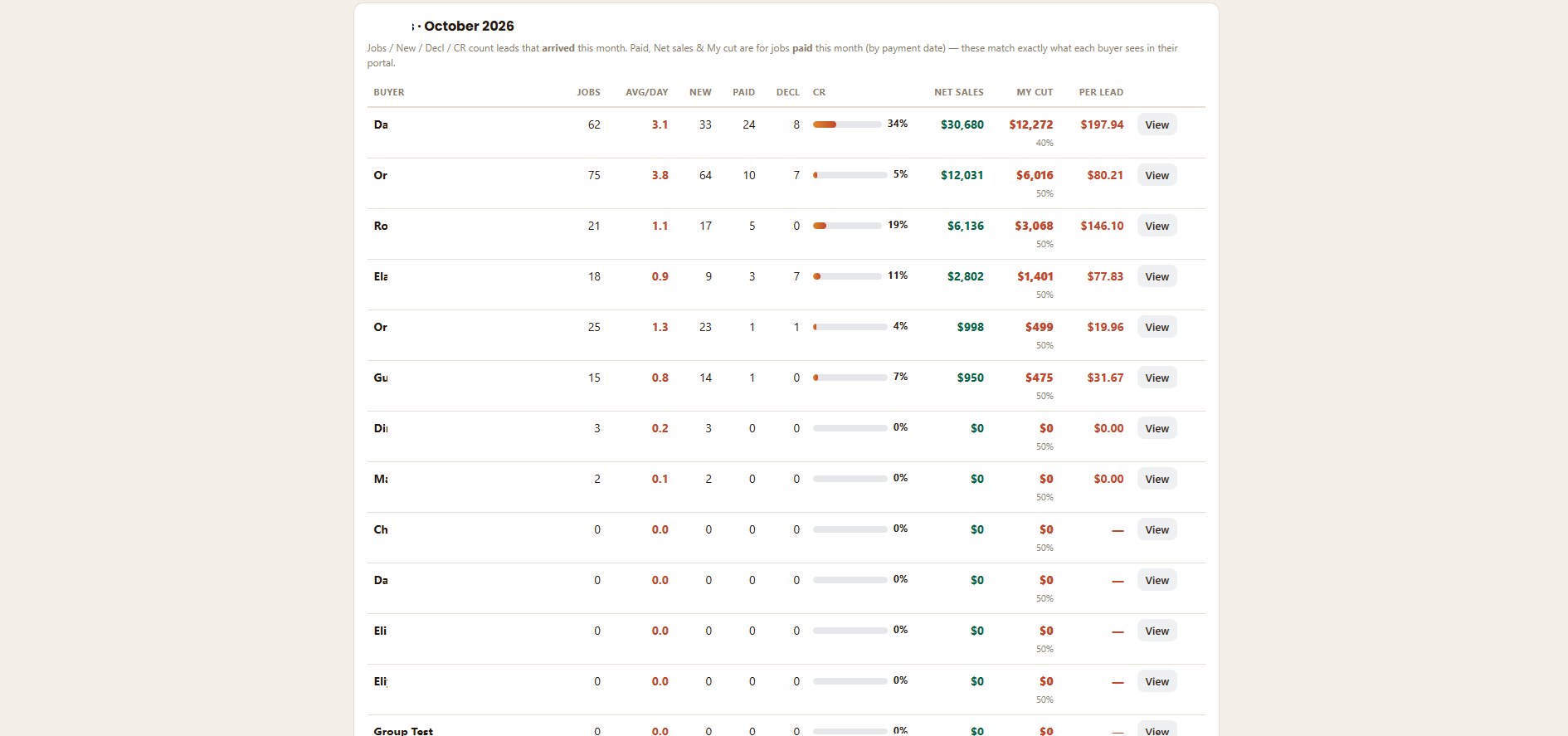The width and height of the screenshot is (1568, 736).
Task: Click the $12,272 my cut amount
Action: [x=1031, y=124]
